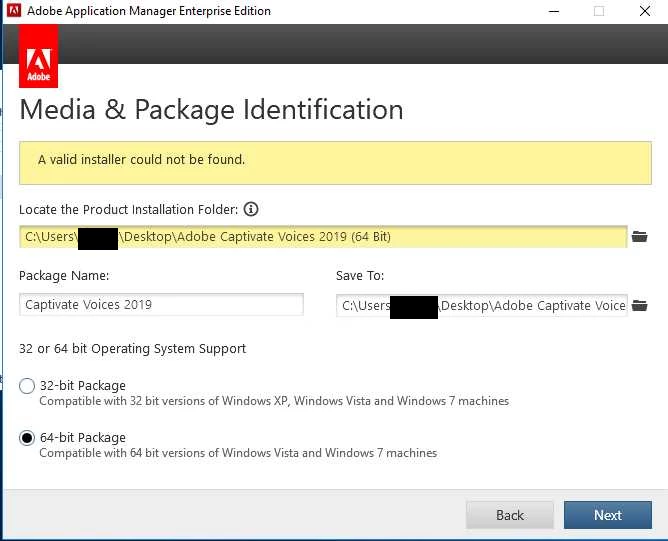Click the 'Package Name:' label
This screenshot has height=541, width=668.
(64, 276)
